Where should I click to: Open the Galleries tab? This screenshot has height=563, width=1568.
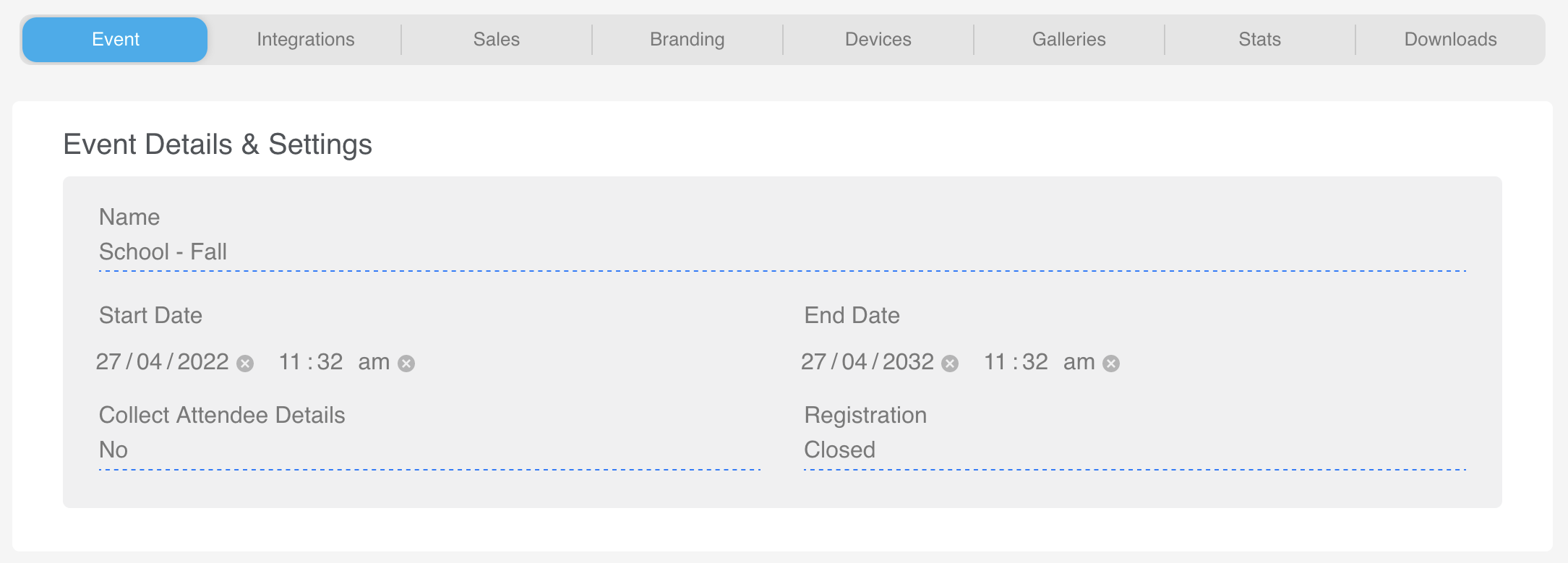point(1069,40)
